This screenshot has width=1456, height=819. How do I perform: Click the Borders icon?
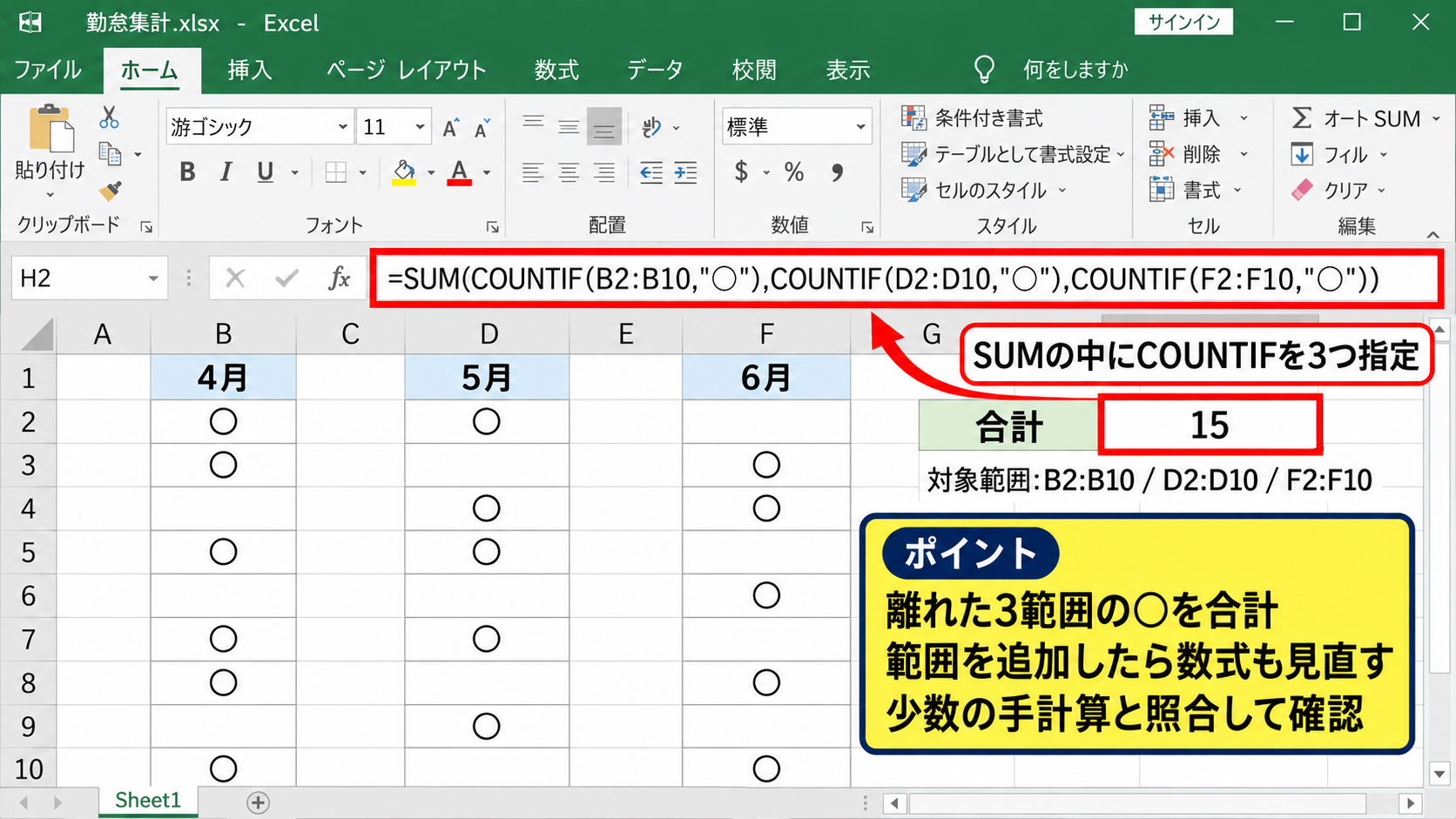tap(335, 172)
